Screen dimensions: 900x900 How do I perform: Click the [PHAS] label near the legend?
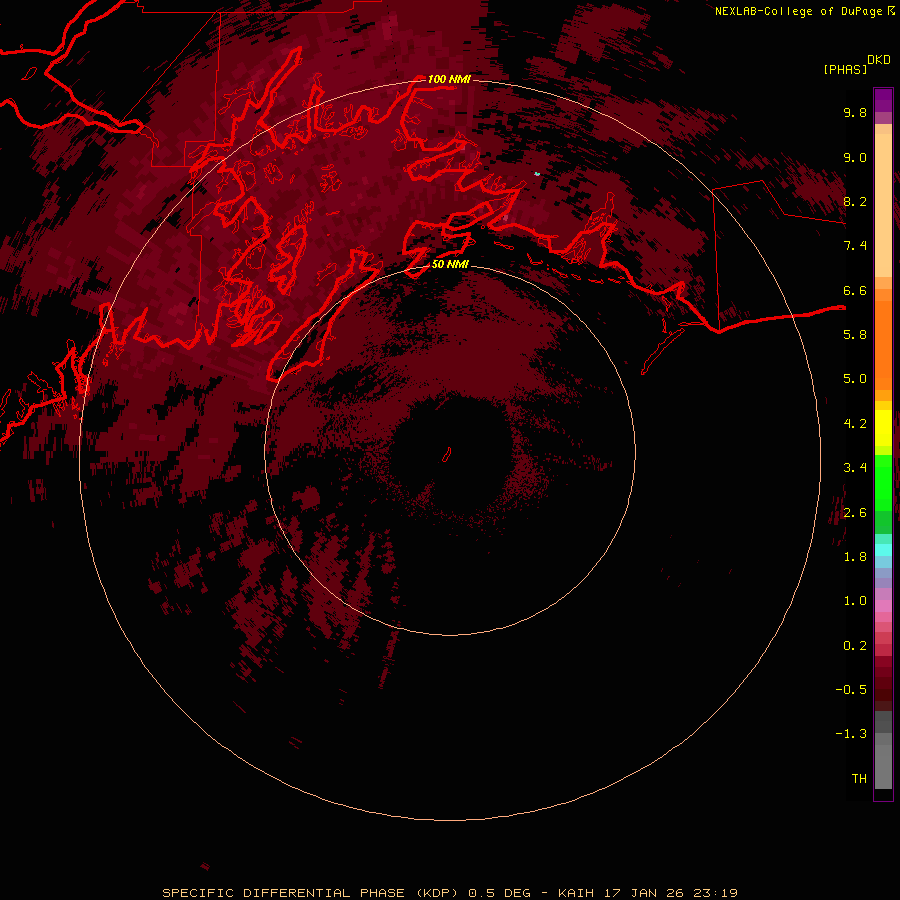tap(845, 69)
